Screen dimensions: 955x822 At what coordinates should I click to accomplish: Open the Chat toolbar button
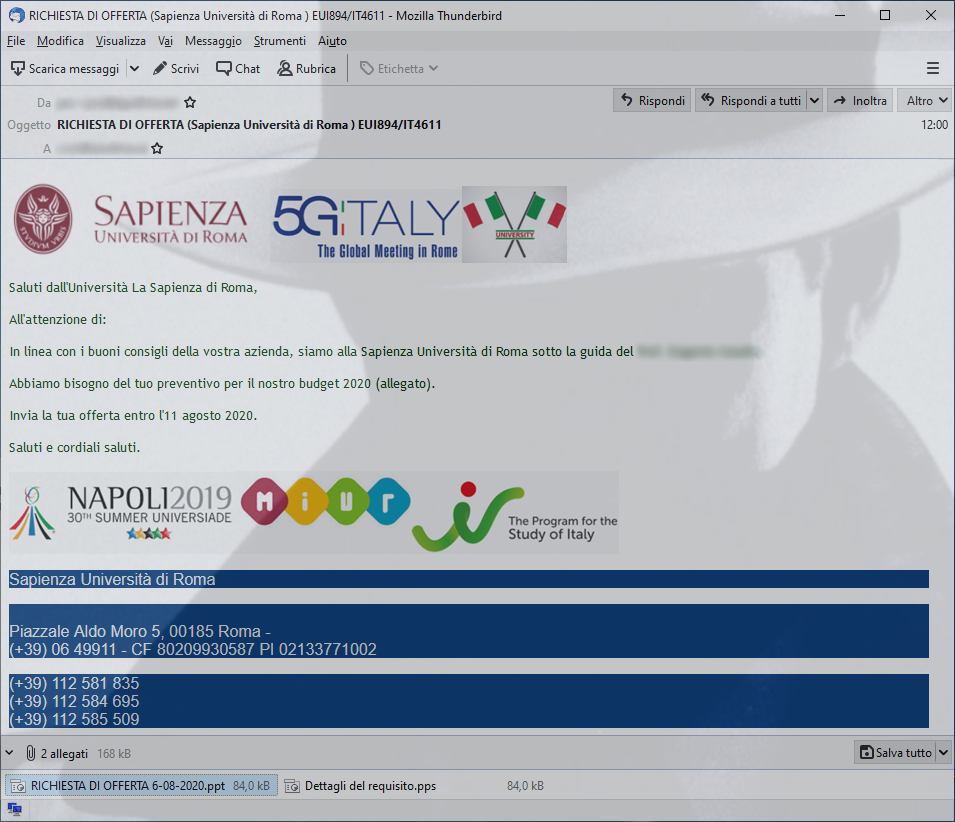(238, 68)
